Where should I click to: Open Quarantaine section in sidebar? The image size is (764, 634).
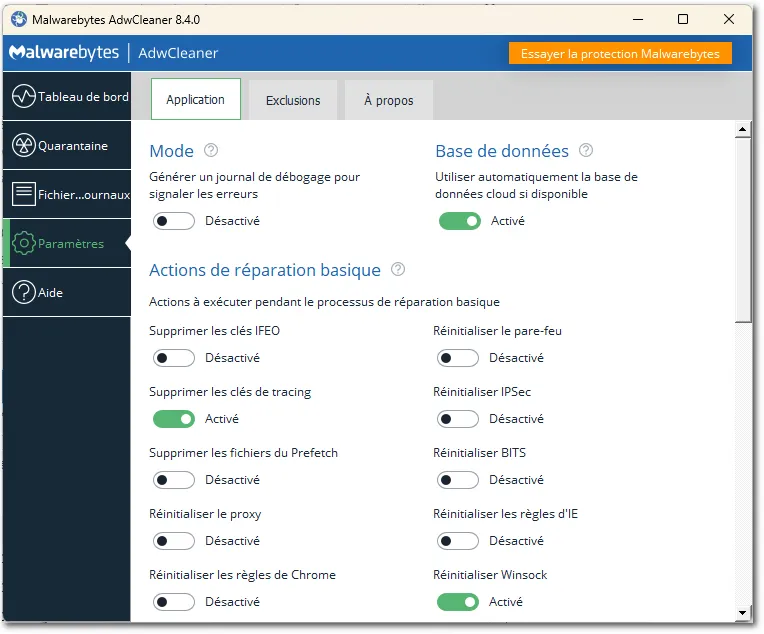67,145
